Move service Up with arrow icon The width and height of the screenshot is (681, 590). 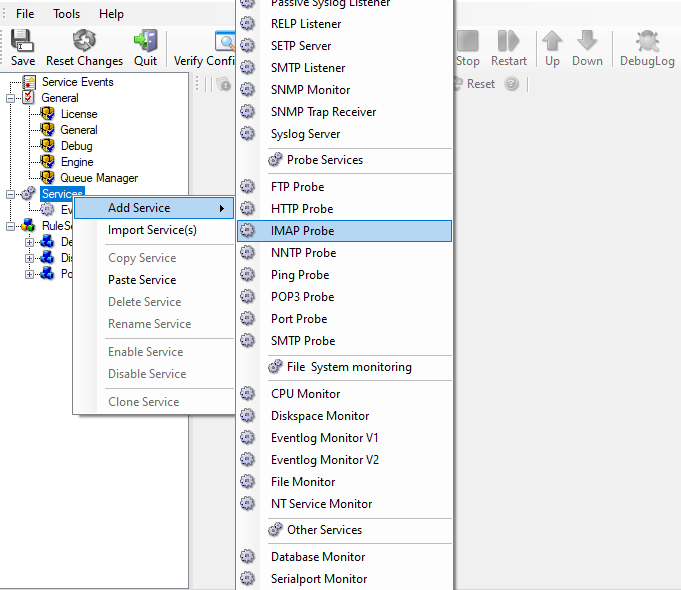tap(552, 41)
